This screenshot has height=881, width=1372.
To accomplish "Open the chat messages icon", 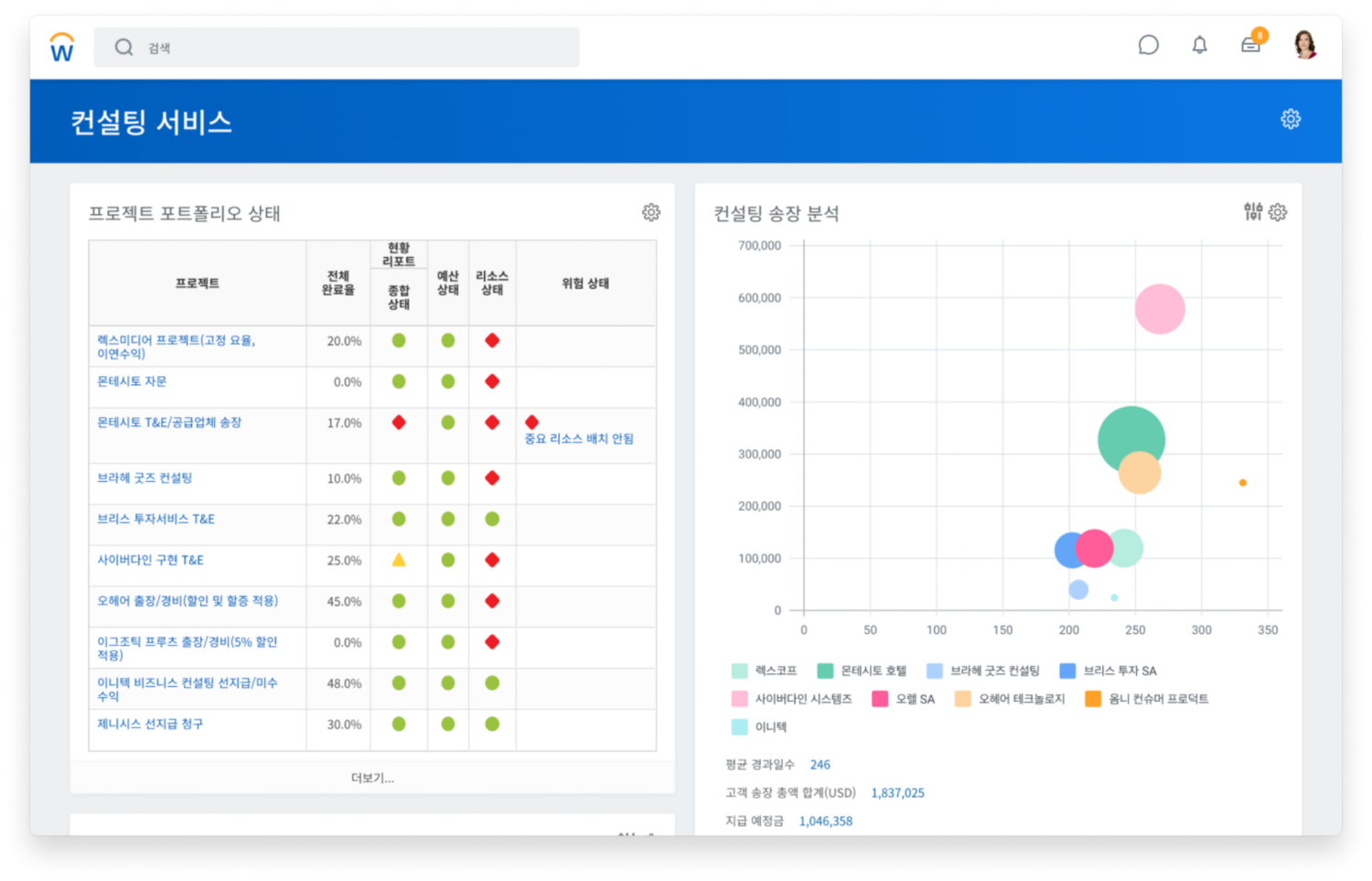I will (x=1148, y=45).
